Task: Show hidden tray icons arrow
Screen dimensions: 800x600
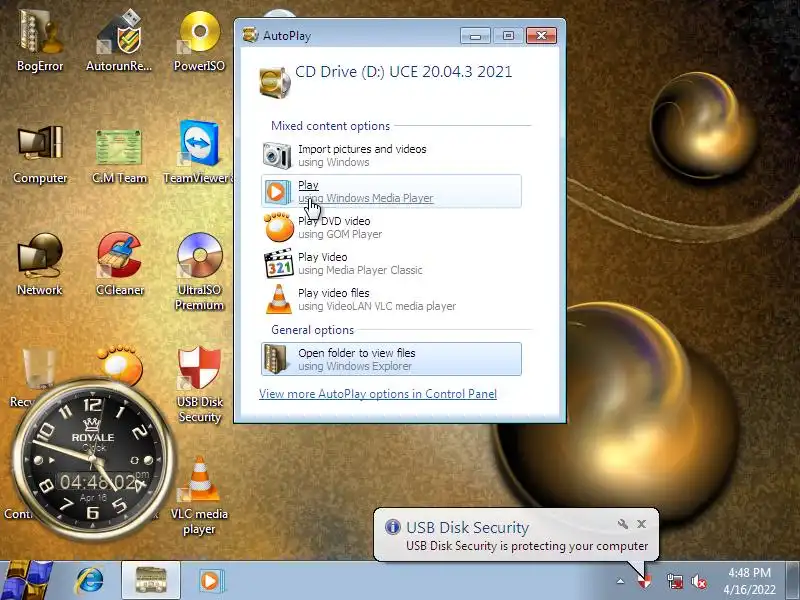Action: tap(620, 581)
